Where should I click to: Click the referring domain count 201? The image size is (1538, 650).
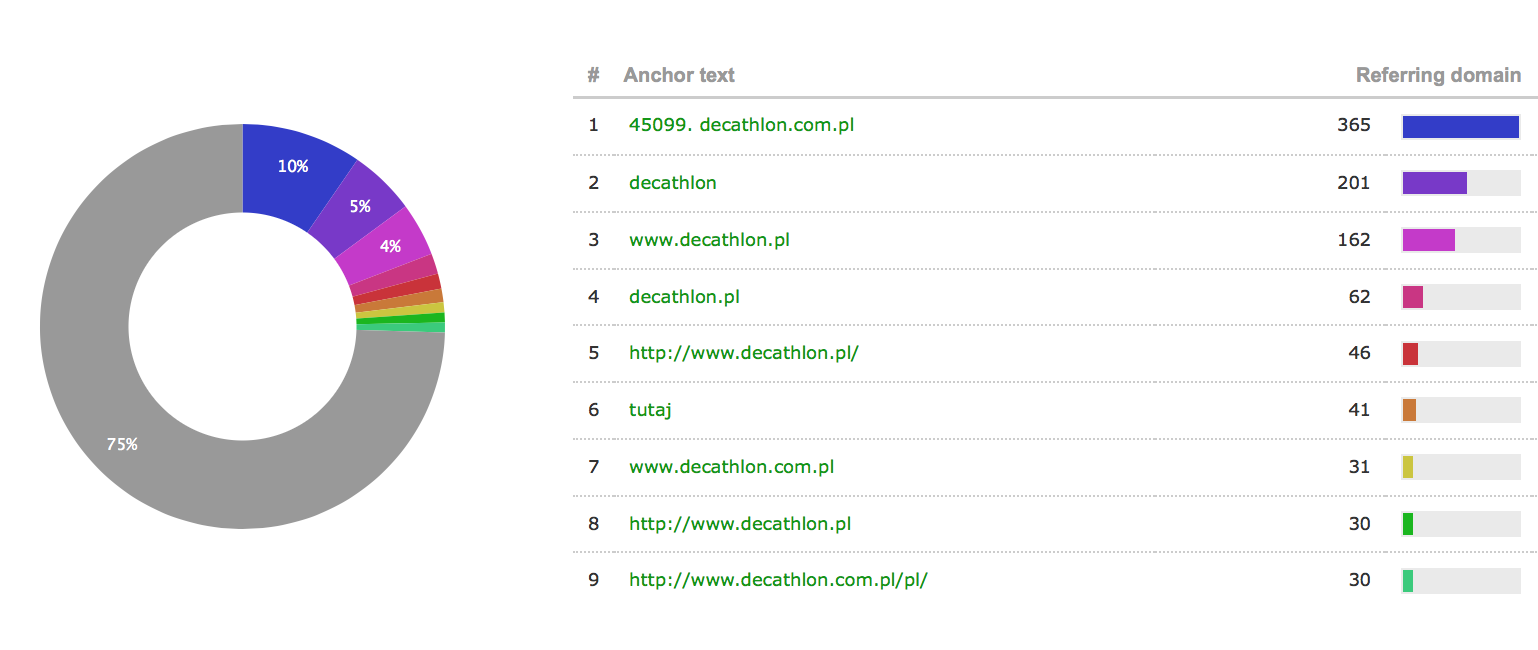pos(1354,183)
